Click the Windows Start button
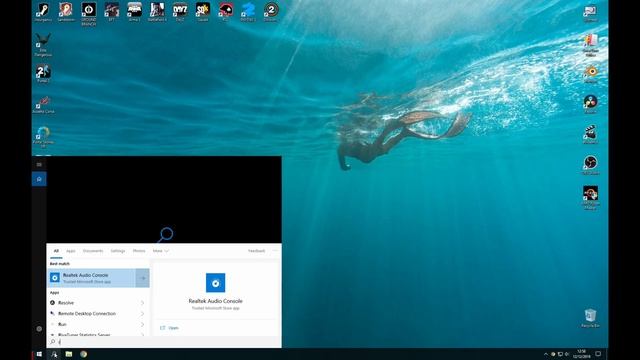 pyautogui.click(x=39, y=354)
